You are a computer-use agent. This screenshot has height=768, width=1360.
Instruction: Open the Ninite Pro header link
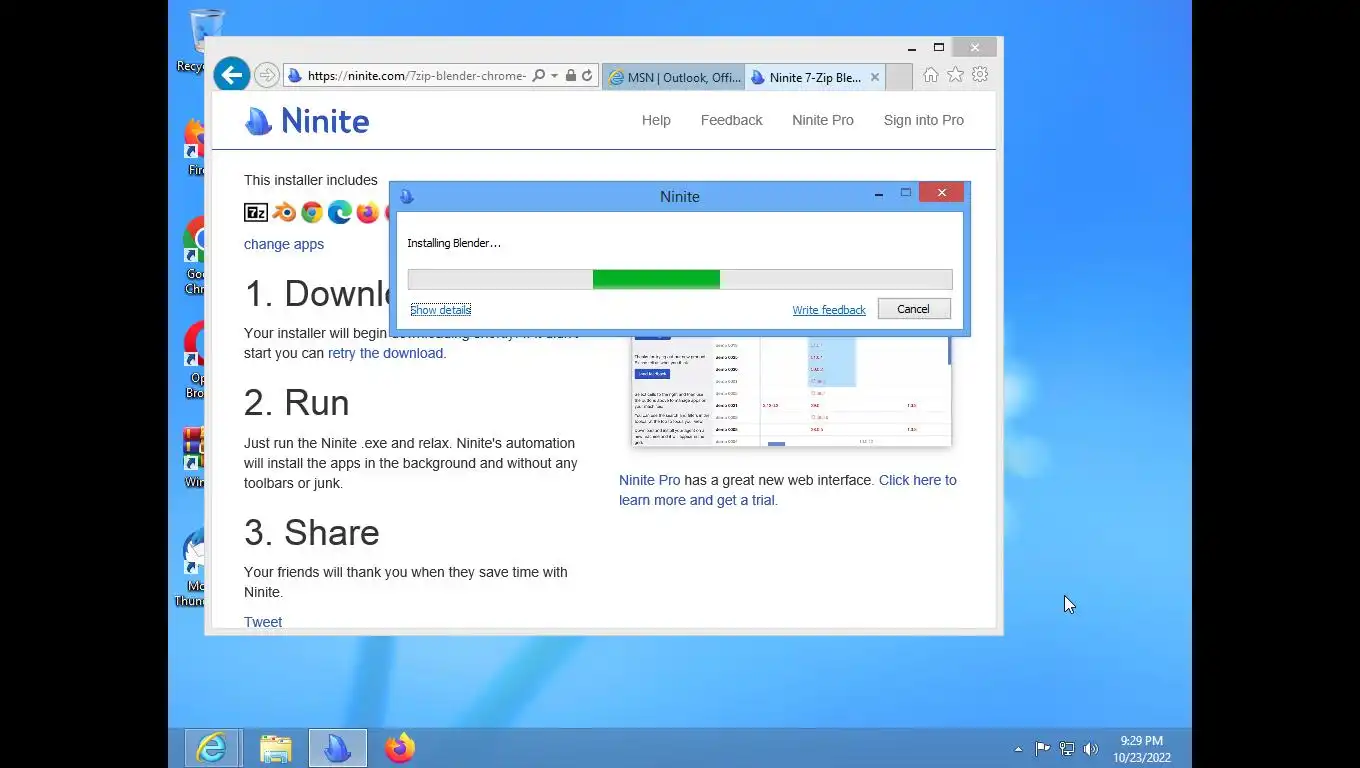[823, 120]
